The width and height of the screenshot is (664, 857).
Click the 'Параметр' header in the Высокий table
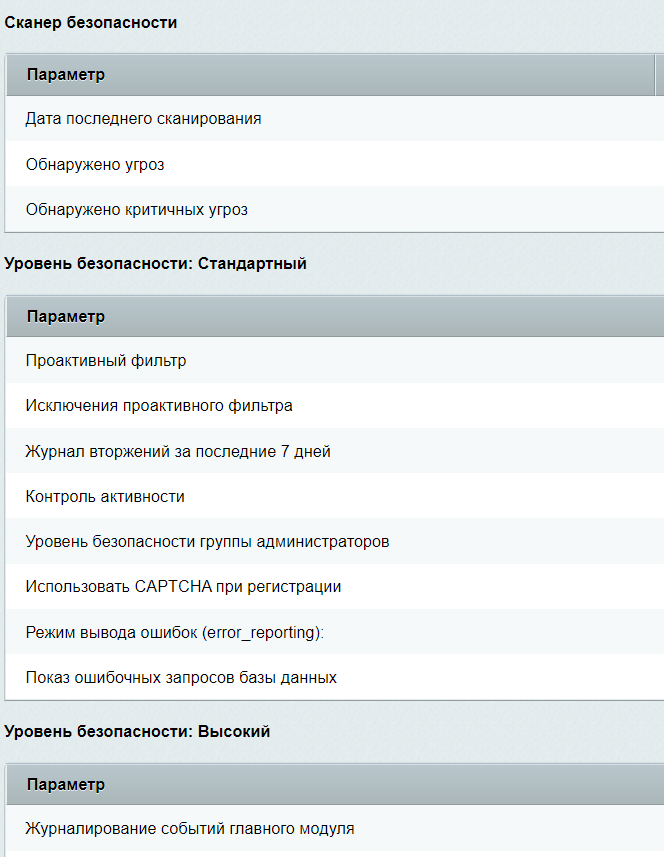click(66, 784)
